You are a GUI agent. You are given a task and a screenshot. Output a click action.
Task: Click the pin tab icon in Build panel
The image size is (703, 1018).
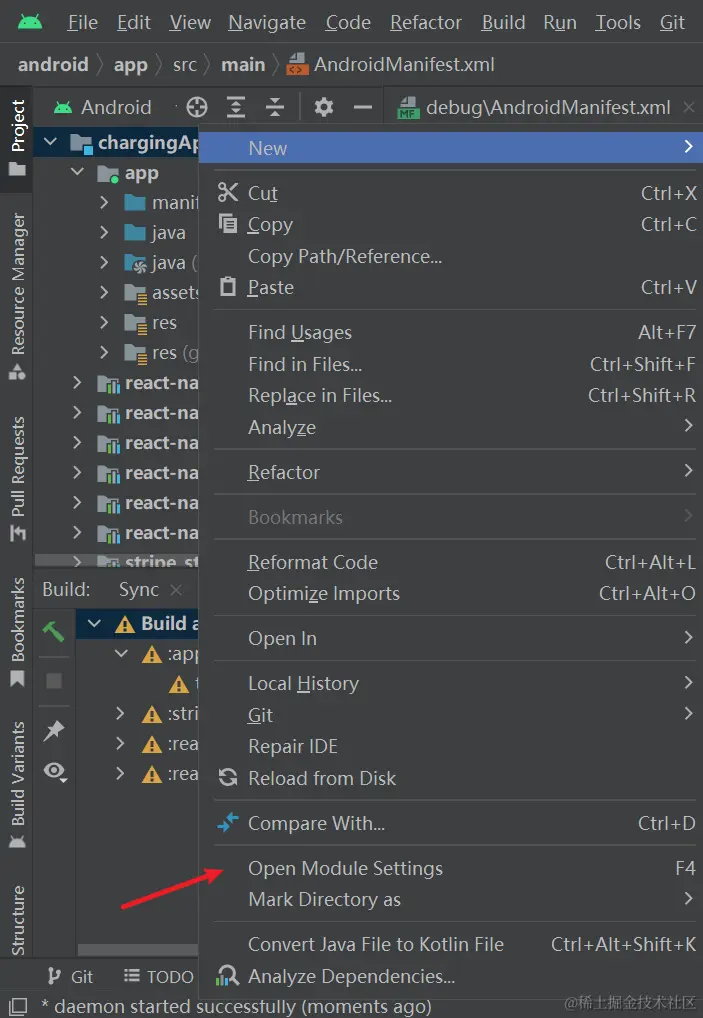tap(54, 731)
